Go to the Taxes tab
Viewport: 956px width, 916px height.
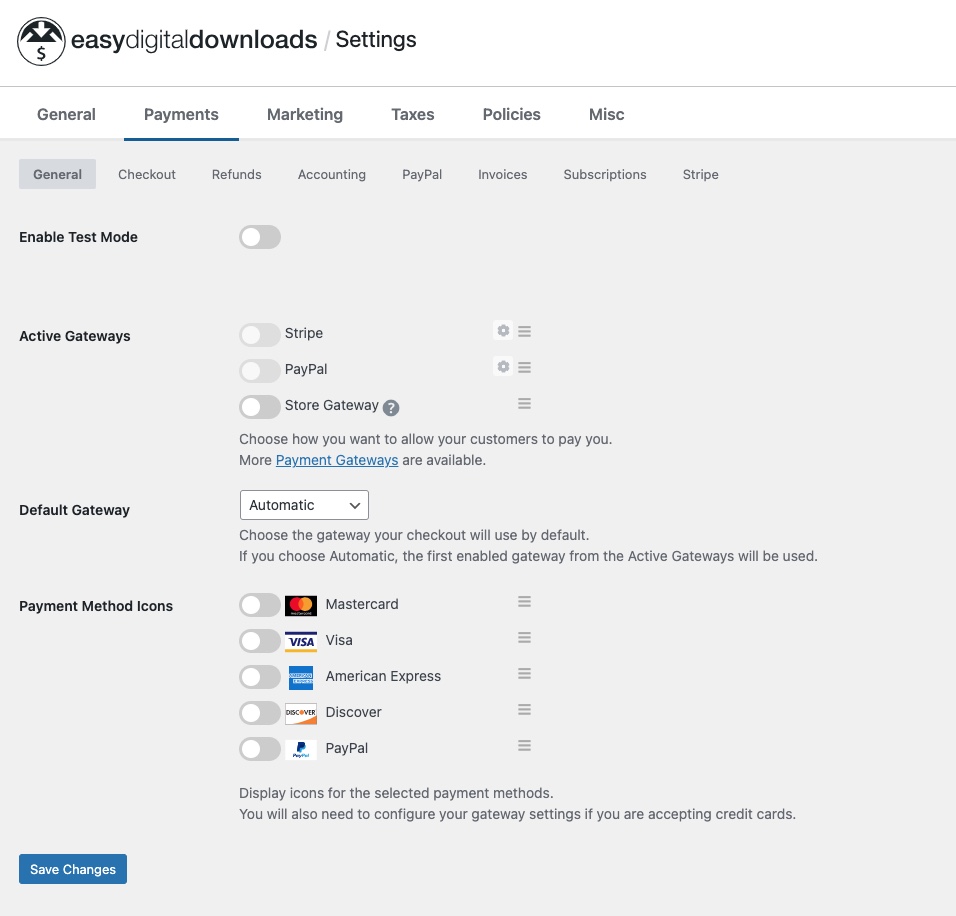click(x=413, y=114)
